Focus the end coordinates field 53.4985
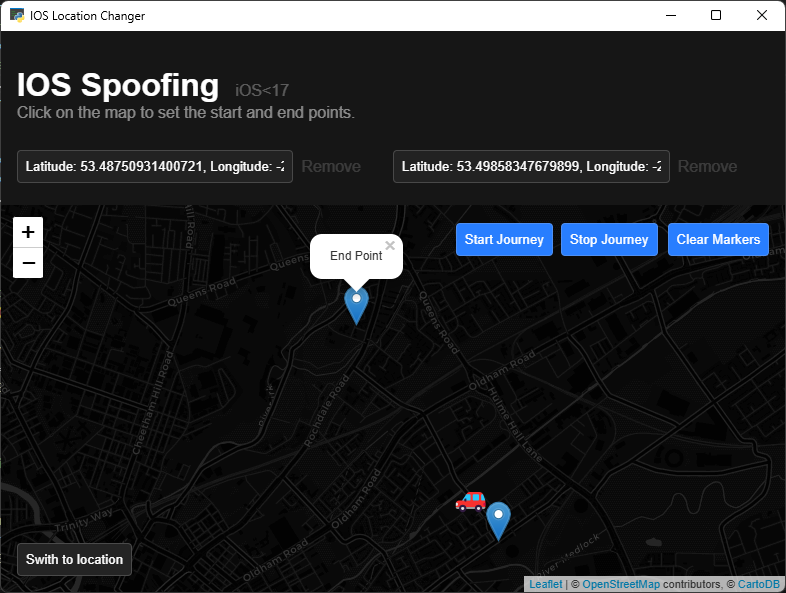The height and width of the screenshot is (593, 786). pyautogui.click(x=531, y=167)
